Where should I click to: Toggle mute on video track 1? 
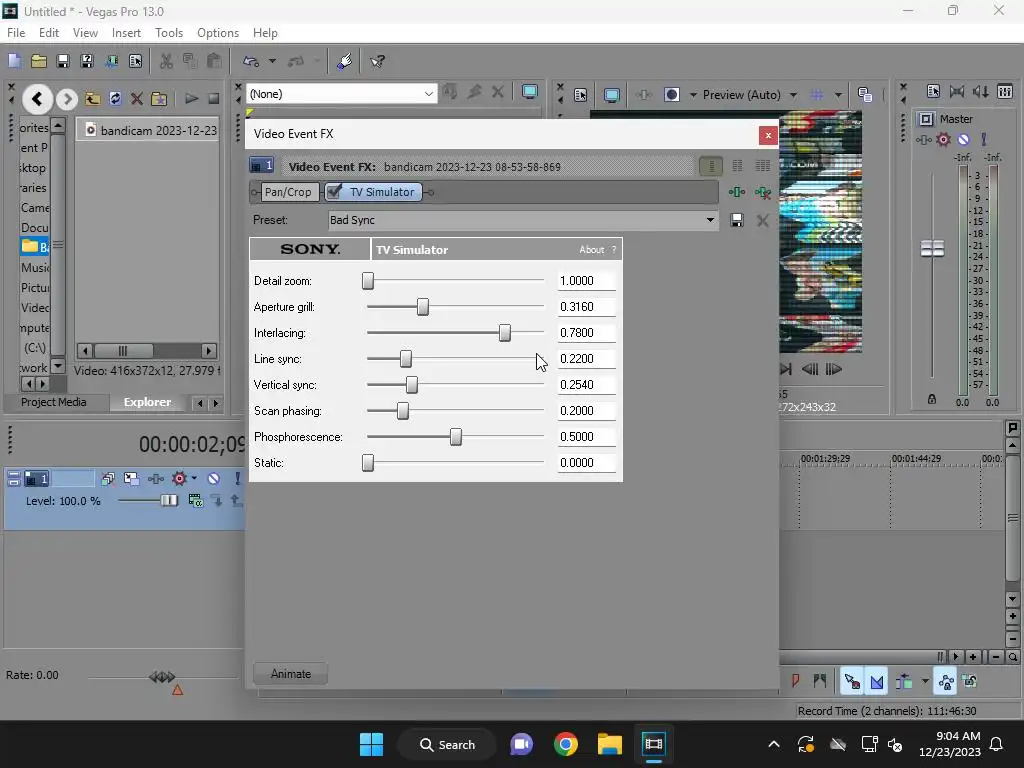pyautogui.click(x=214, y=479)
